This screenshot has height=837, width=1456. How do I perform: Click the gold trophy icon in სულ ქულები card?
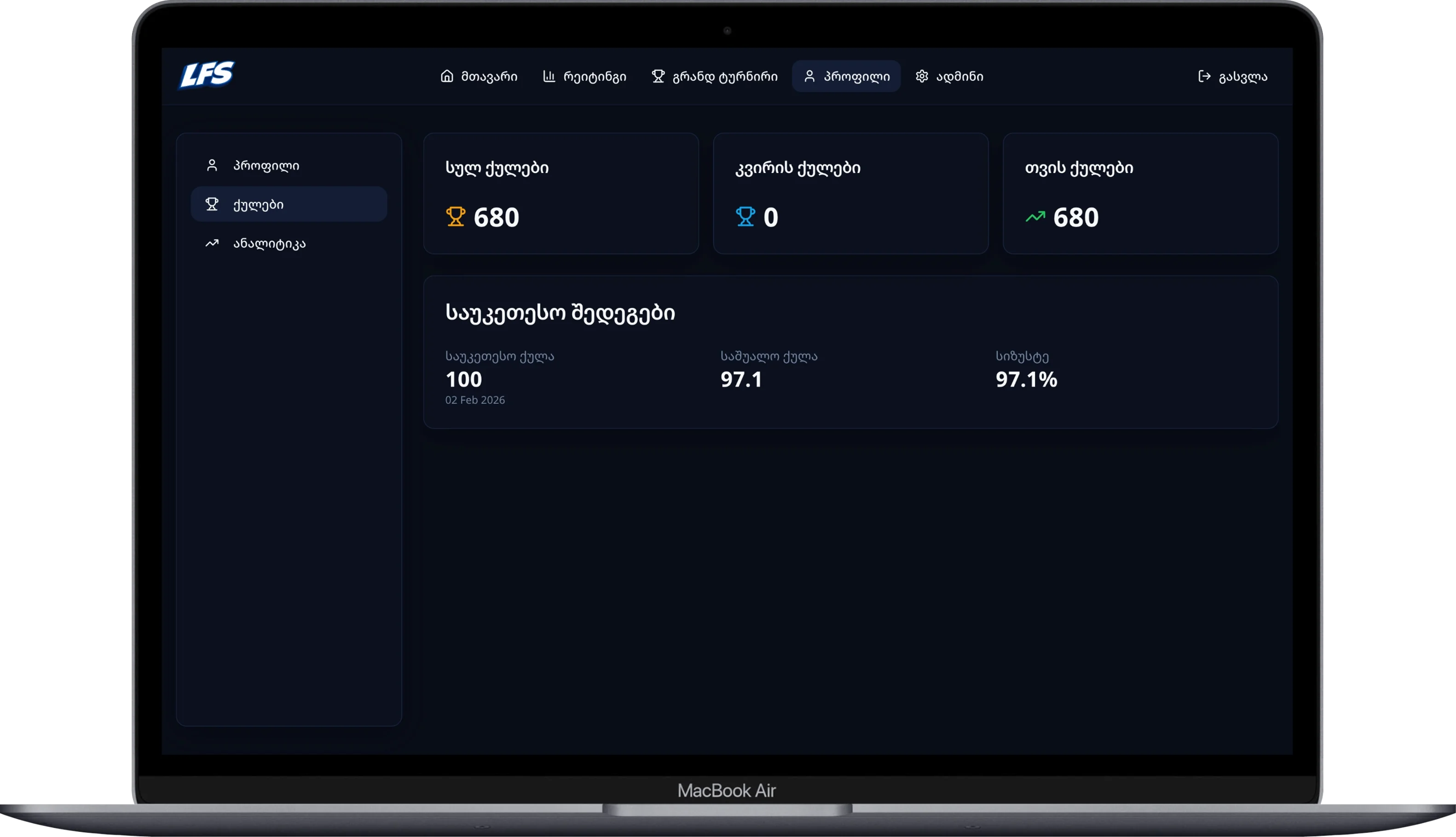(x=456, y=217)
